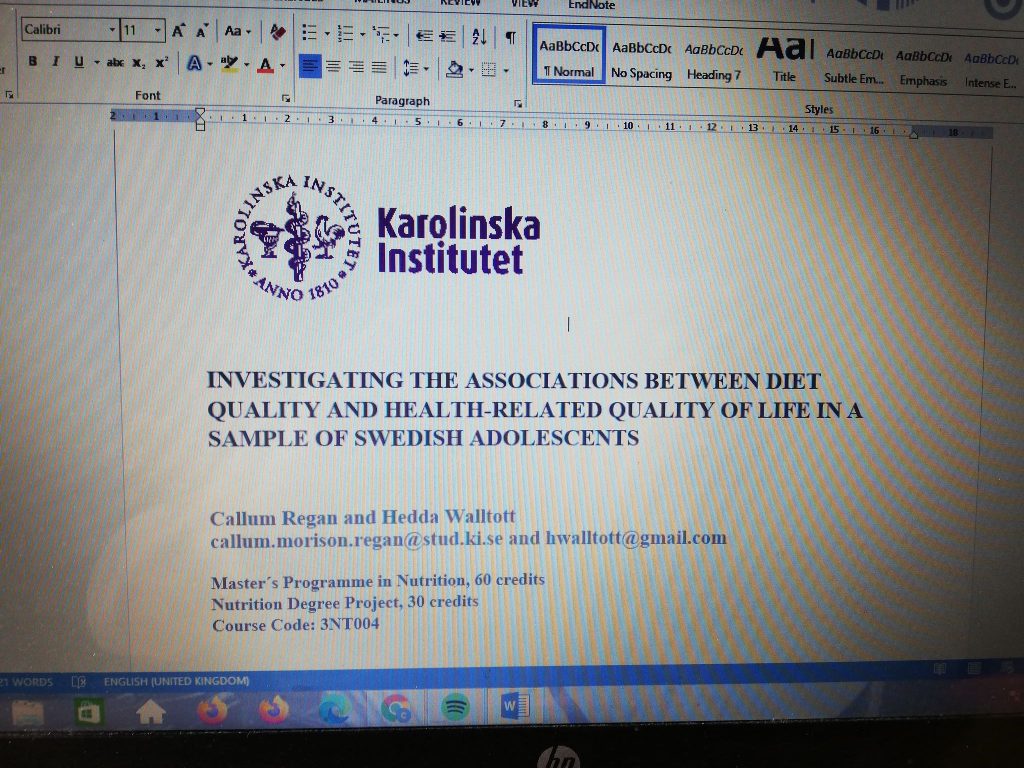Open Microsoft Edge from the taskbar
The image size is (1024, 768).
(334, 709)
